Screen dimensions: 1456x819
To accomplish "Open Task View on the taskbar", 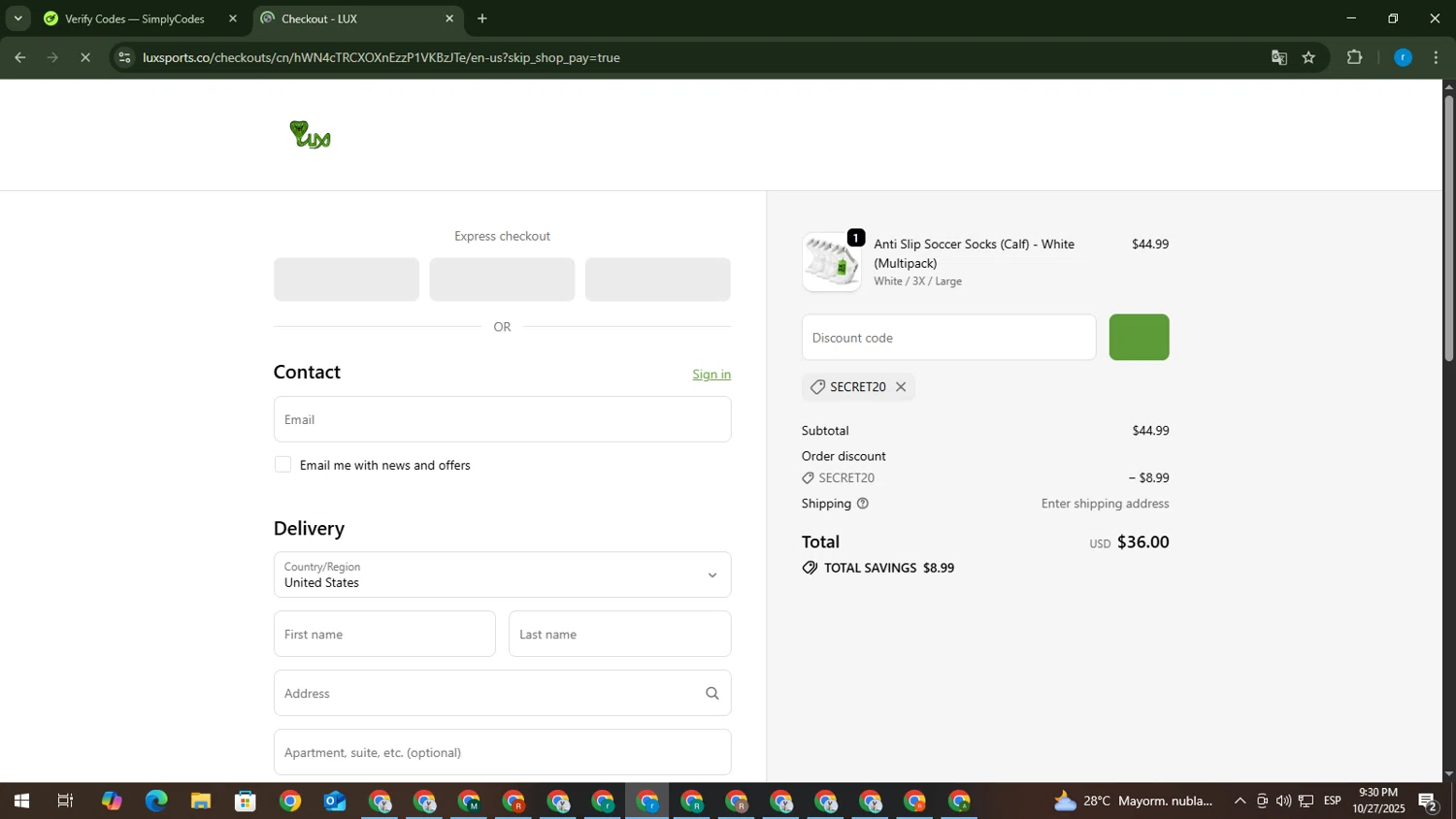I will point(65,802).
